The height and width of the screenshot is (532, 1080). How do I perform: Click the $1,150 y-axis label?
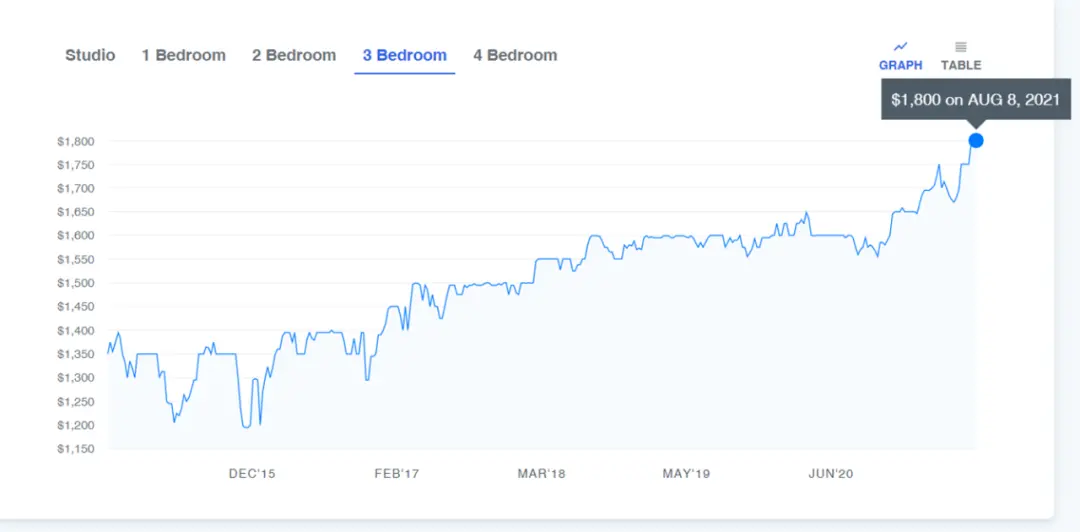tap(76, 449)
